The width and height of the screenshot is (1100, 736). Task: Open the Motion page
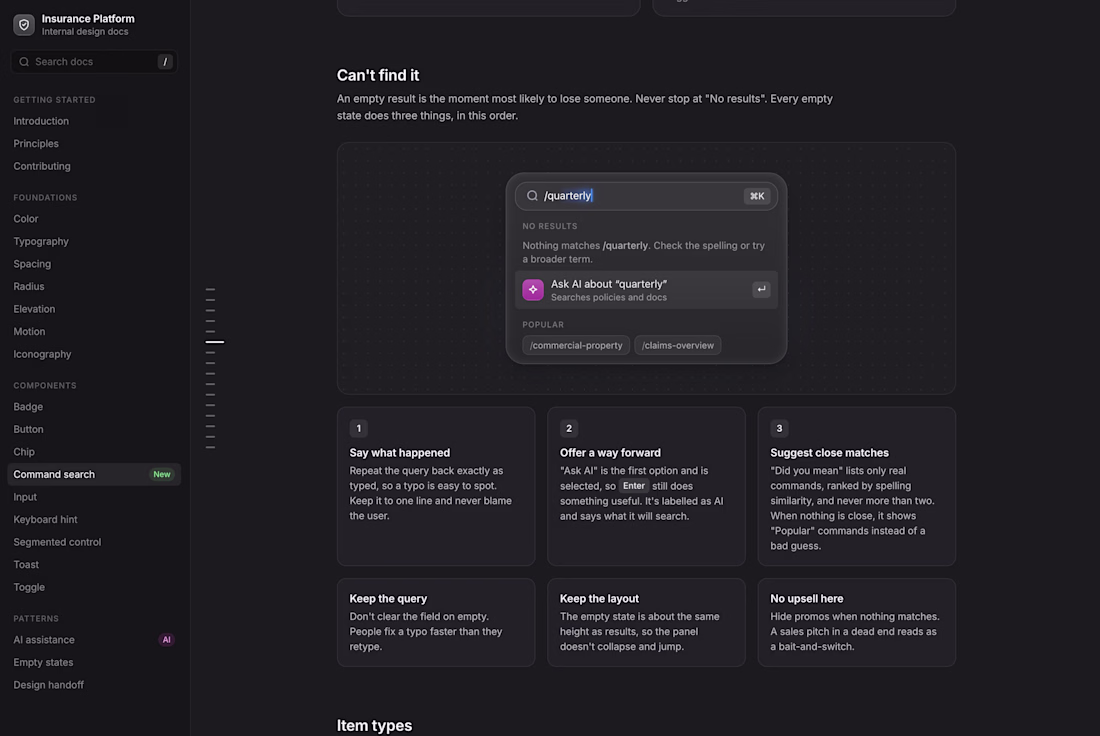[29, 331]
